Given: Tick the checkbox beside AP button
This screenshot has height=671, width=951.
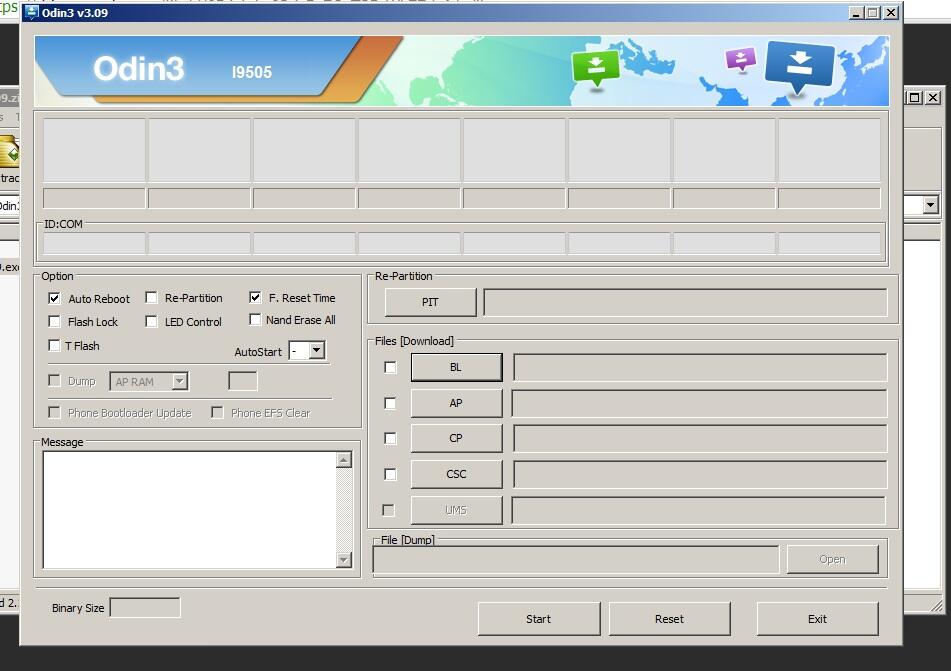Looking at the screenshot, I should [391, 403].
